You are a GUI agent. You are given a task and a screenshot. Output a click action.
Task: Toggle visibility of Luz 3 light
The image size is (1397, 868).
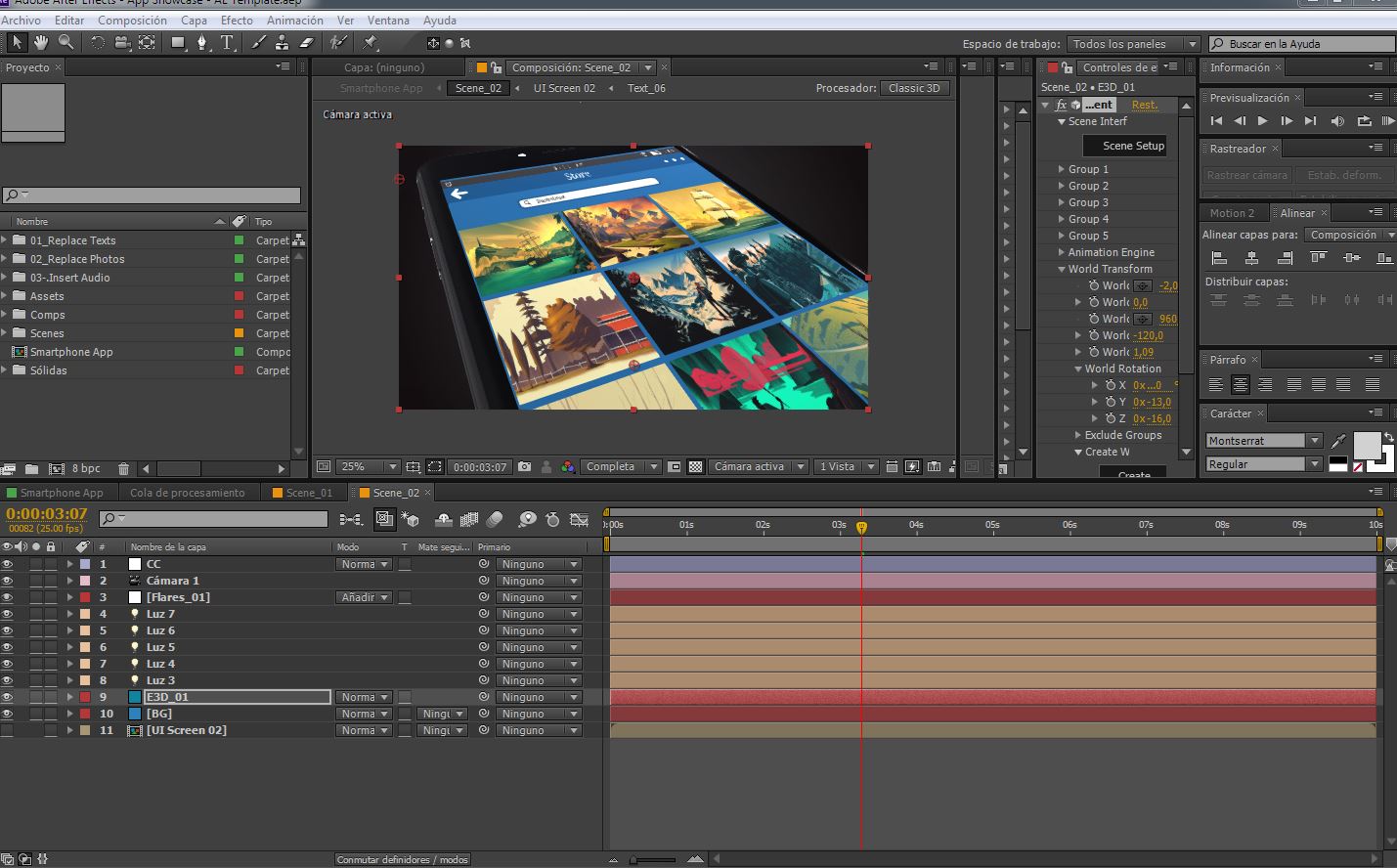pos(8,680)
